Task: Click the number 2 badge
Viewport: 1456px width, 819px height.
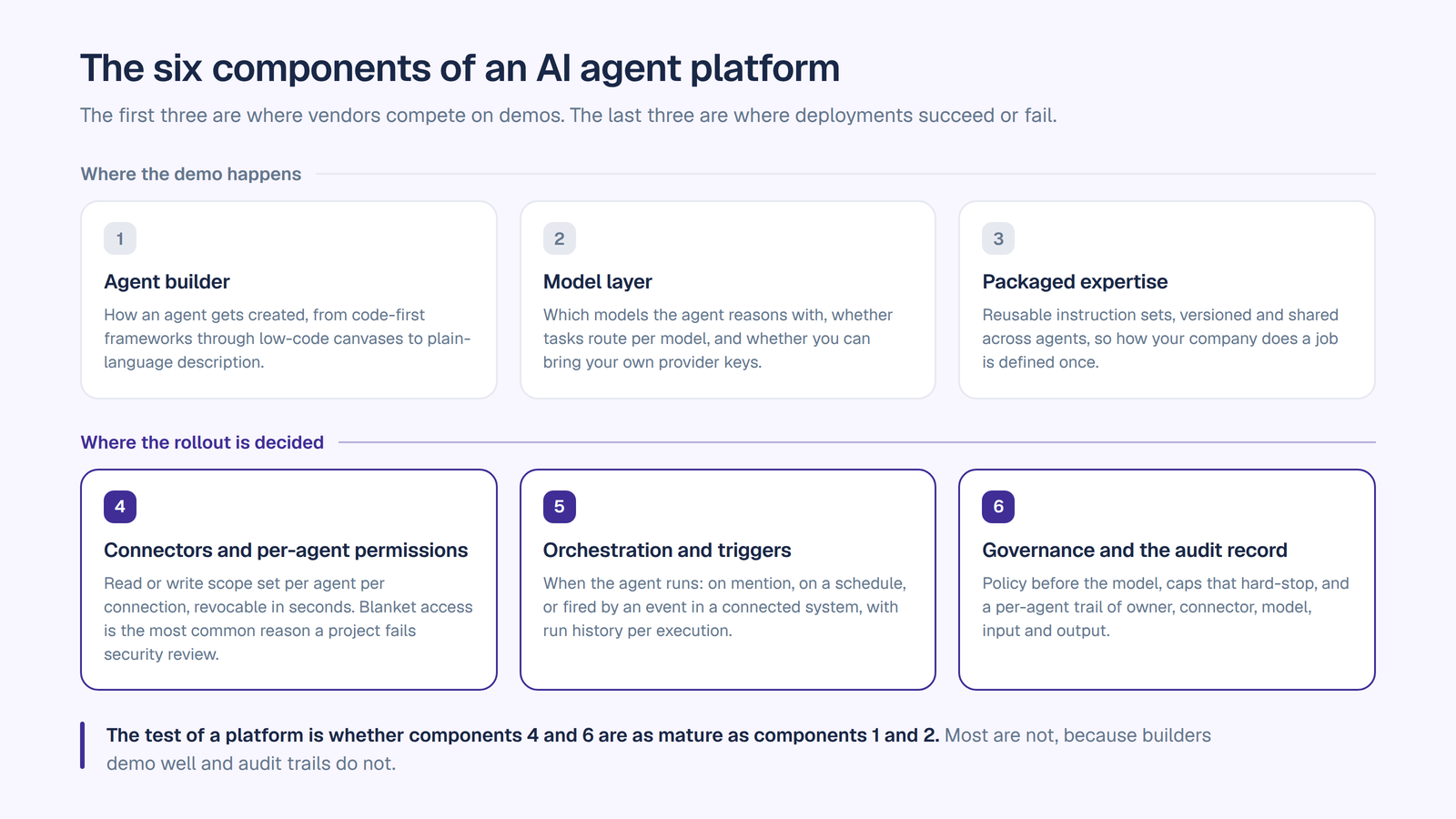Action: coord(560,238)
